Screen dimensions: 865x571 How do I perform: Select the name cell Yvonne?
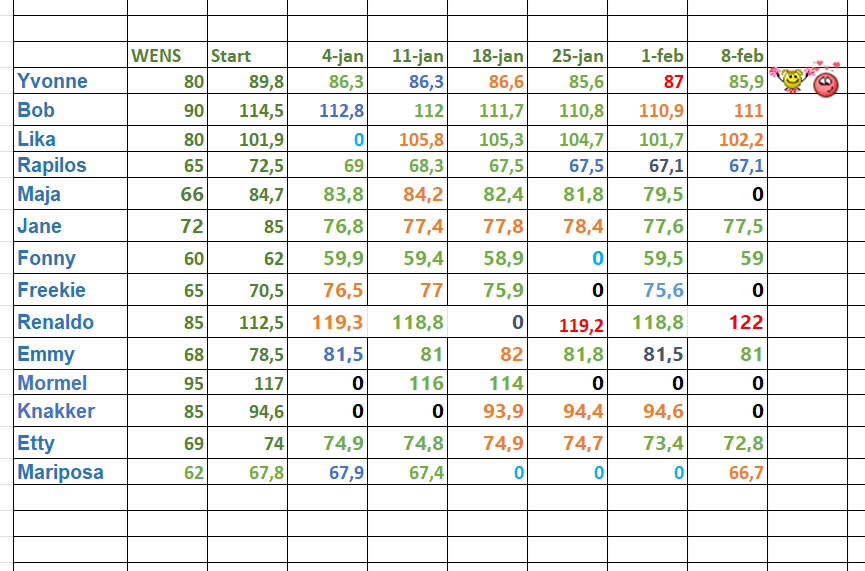pyautogui.click(x=53, y=81)
